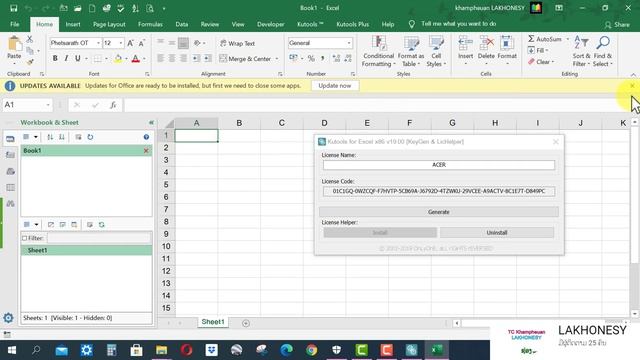
Task: Open Kutools navigation settings gear icon
Action: pos(8,318)
